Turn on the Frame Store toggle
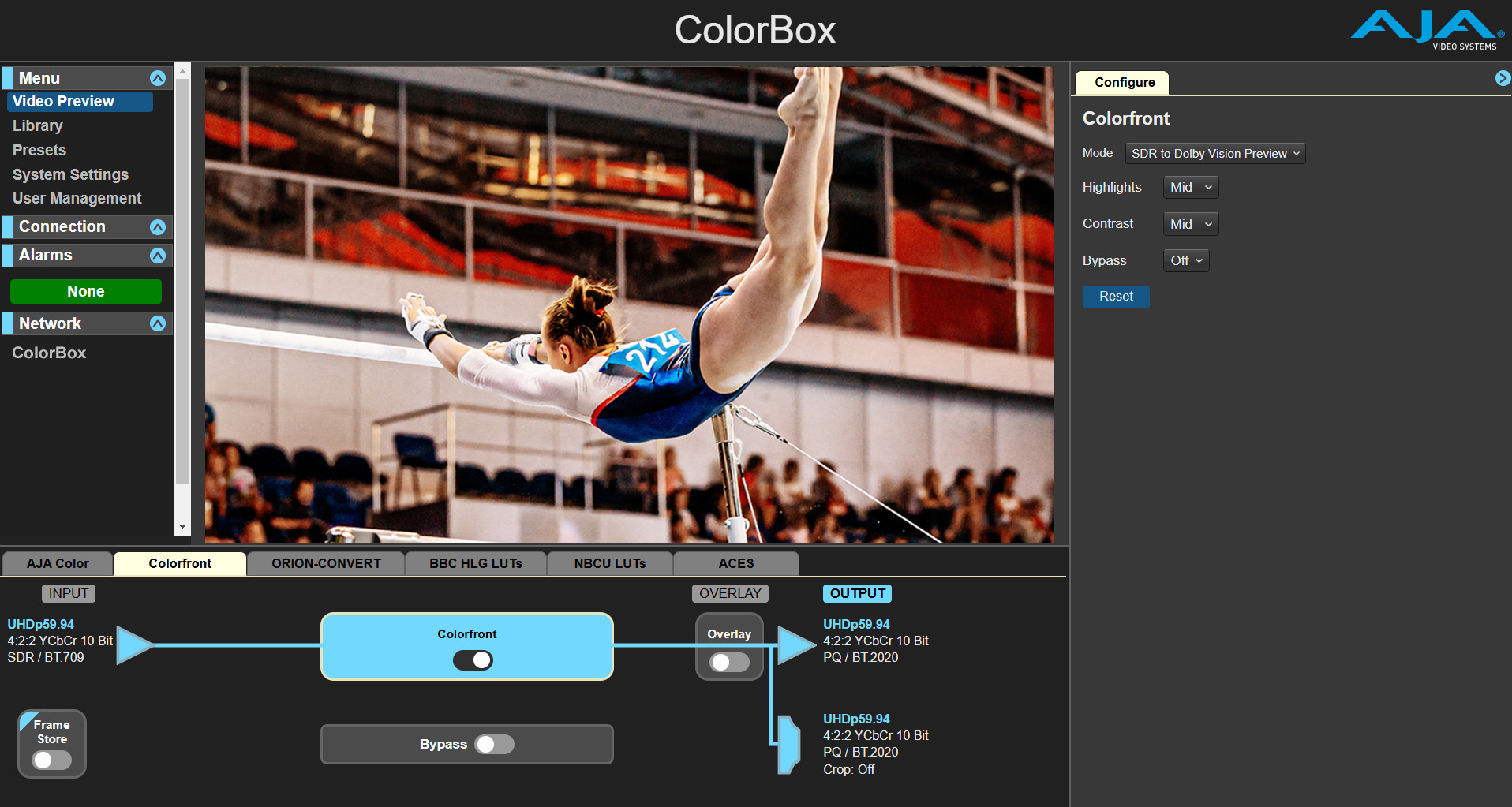The height and width of the screenshot is (807, 1512). [x=51, y=760]
